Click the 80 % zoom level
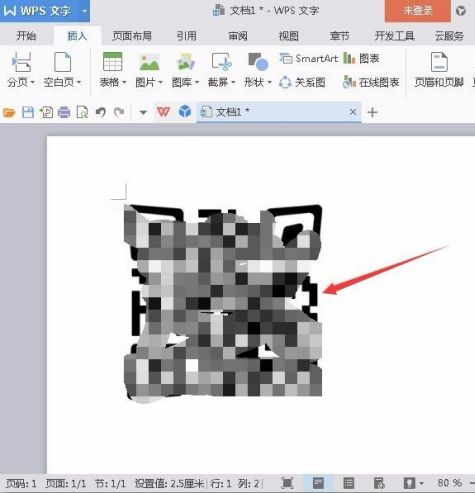The height and width of the screenshot is (493, 475). [x=450, y=483]
